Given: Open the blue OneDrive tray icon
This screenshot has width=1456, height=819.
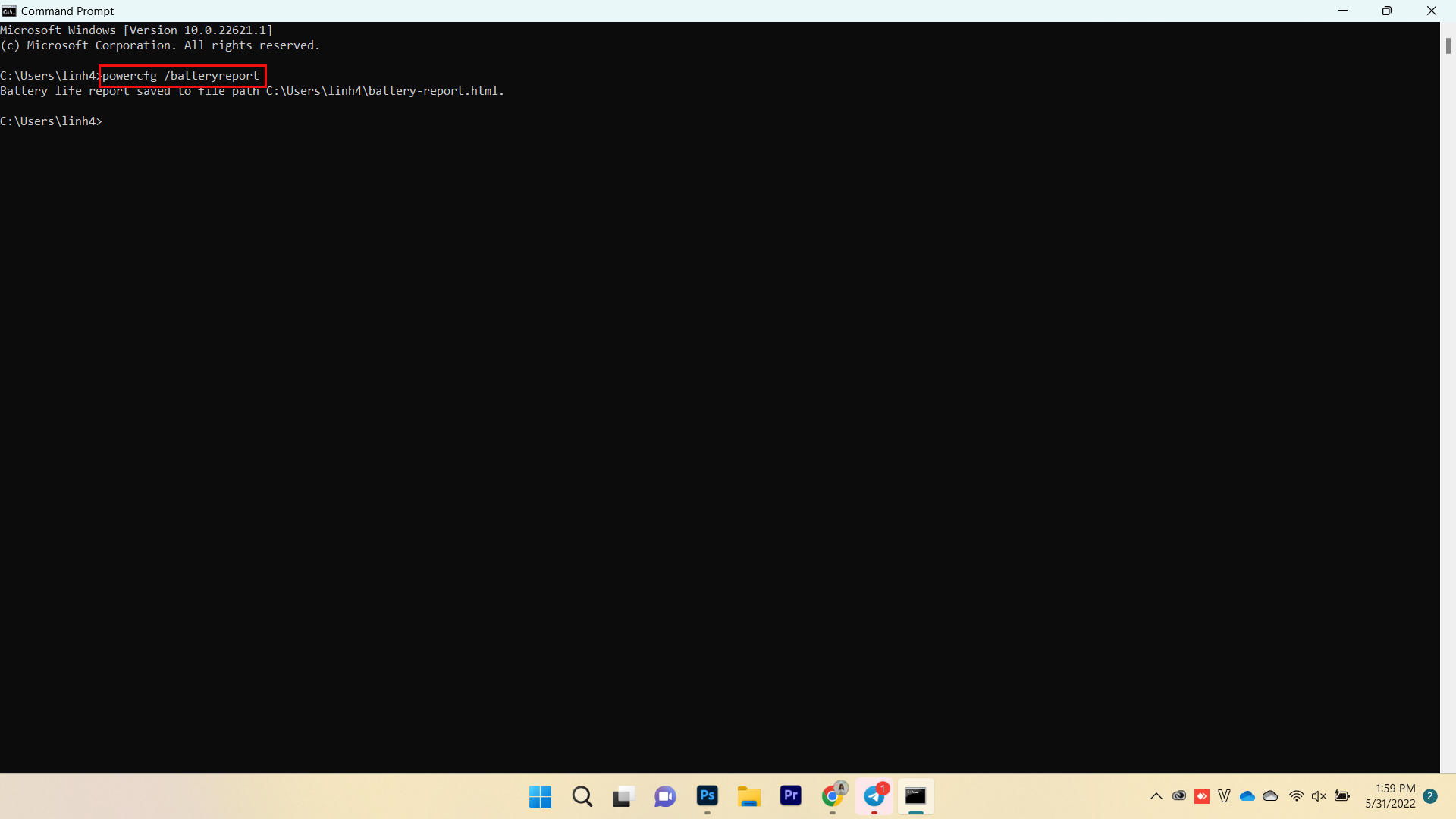Looking at the screenshot, I should click(1247, 796).
